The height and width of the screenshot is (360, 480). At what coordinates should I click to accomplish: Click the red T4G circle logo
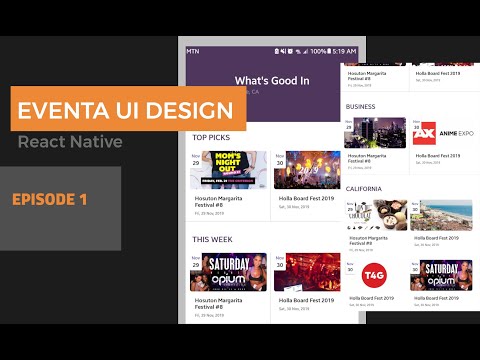(x=374, y=275)
